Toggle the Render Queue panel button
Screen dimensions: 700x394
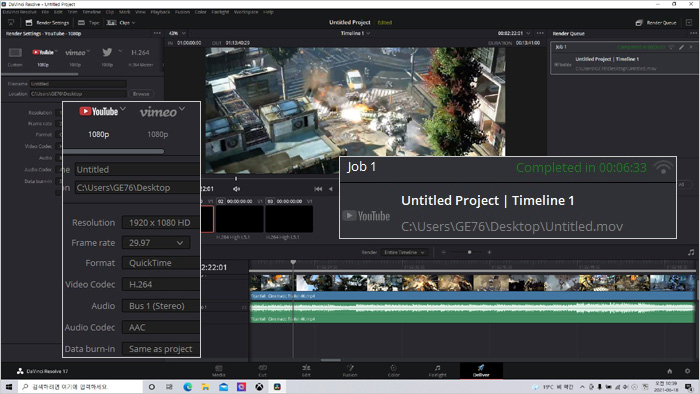pos(656,22)
